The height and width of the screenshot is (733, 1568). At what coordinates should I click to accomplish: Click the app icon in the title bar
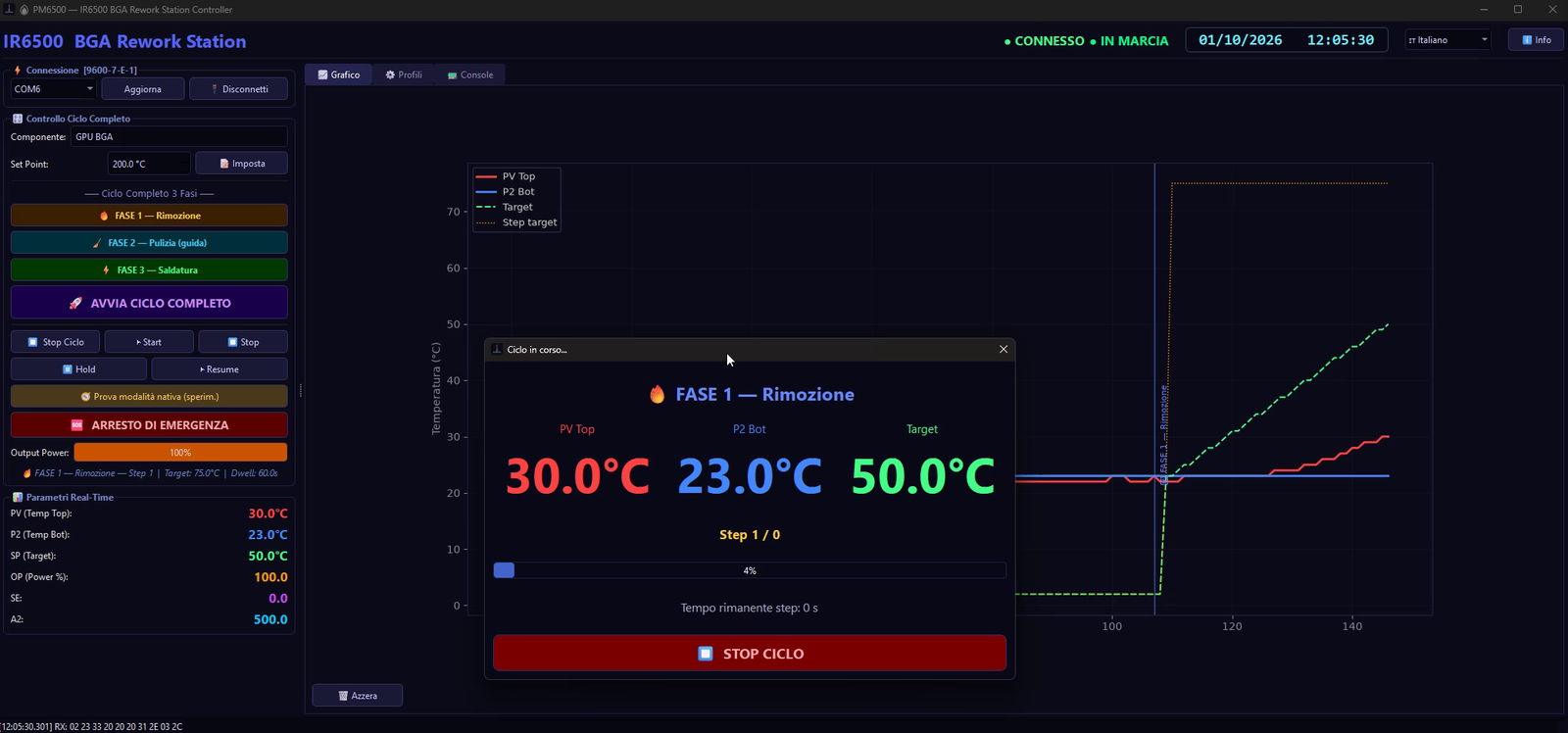click(x=10, y=10)
